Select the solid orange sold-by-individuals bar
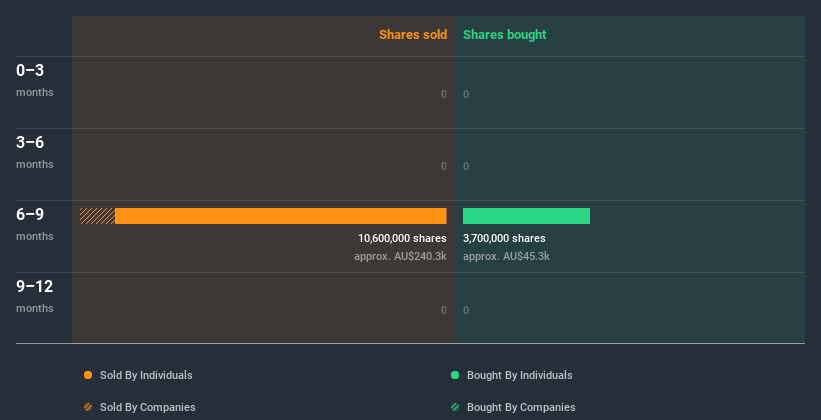This screenshot has height=420, width=821. [281, 216]
